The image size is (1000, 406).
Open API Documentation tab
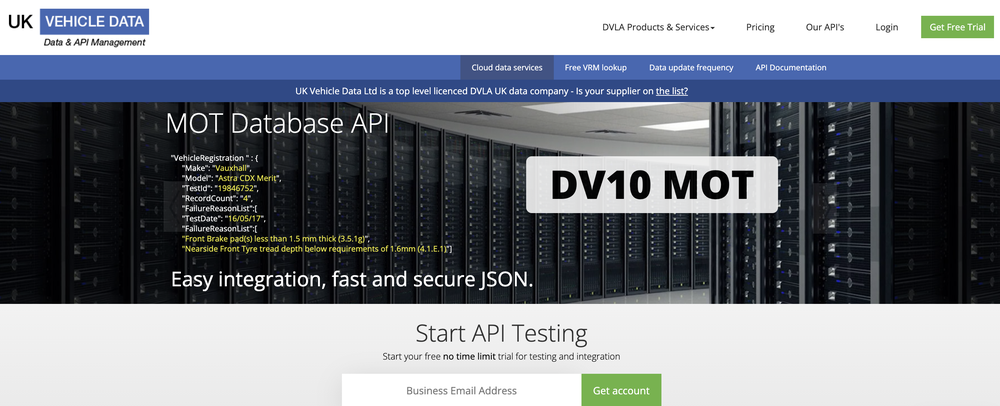(791, 68)
